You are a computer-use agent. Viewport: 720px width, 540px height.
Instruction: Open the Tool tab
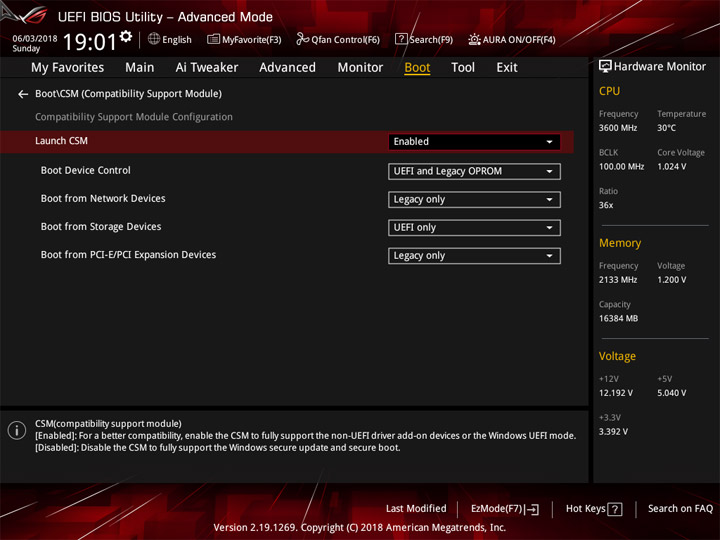click(463, 68)
